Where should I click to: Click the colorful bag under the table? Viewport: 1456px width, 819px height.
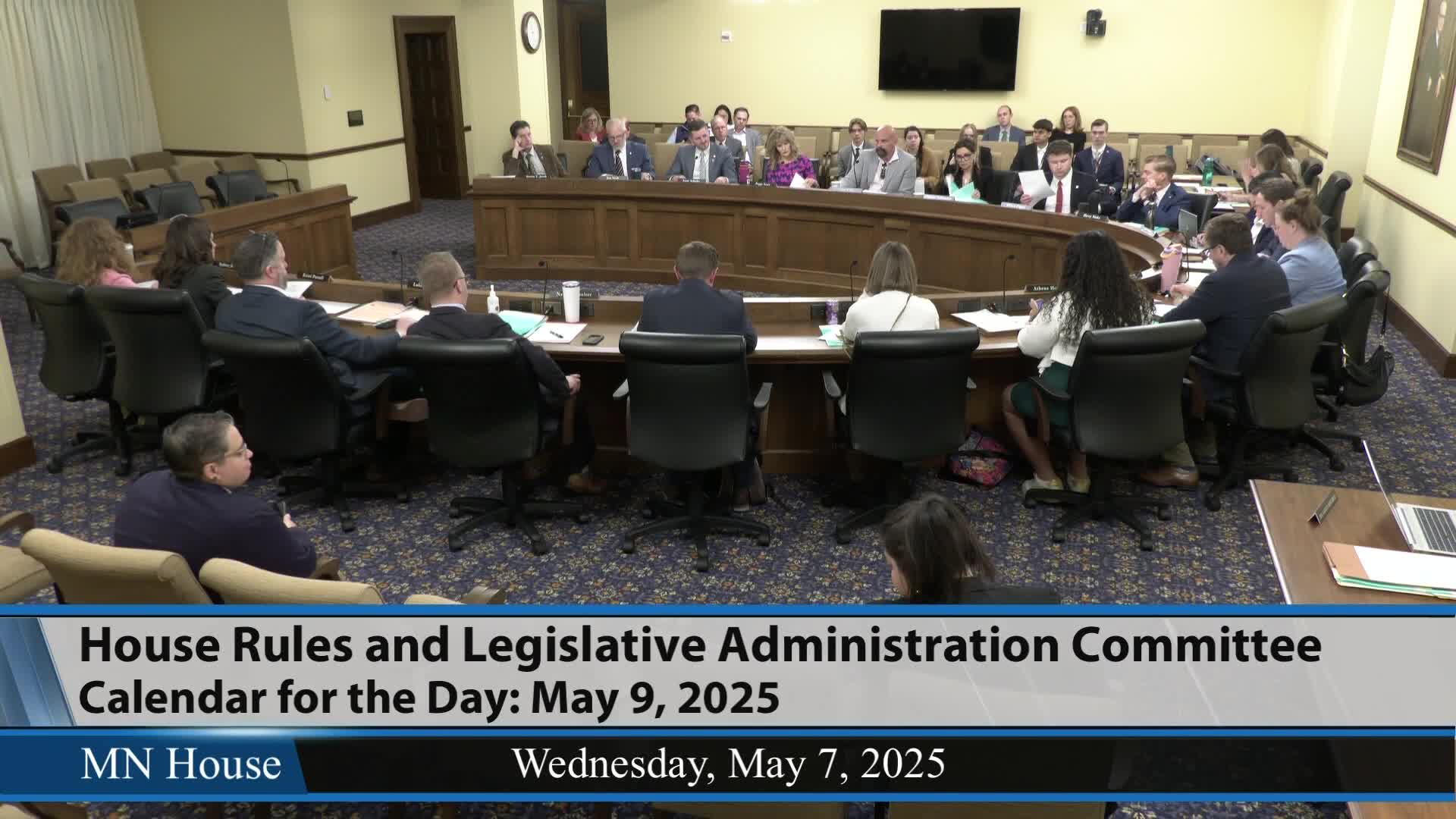[x=979, y=460]
